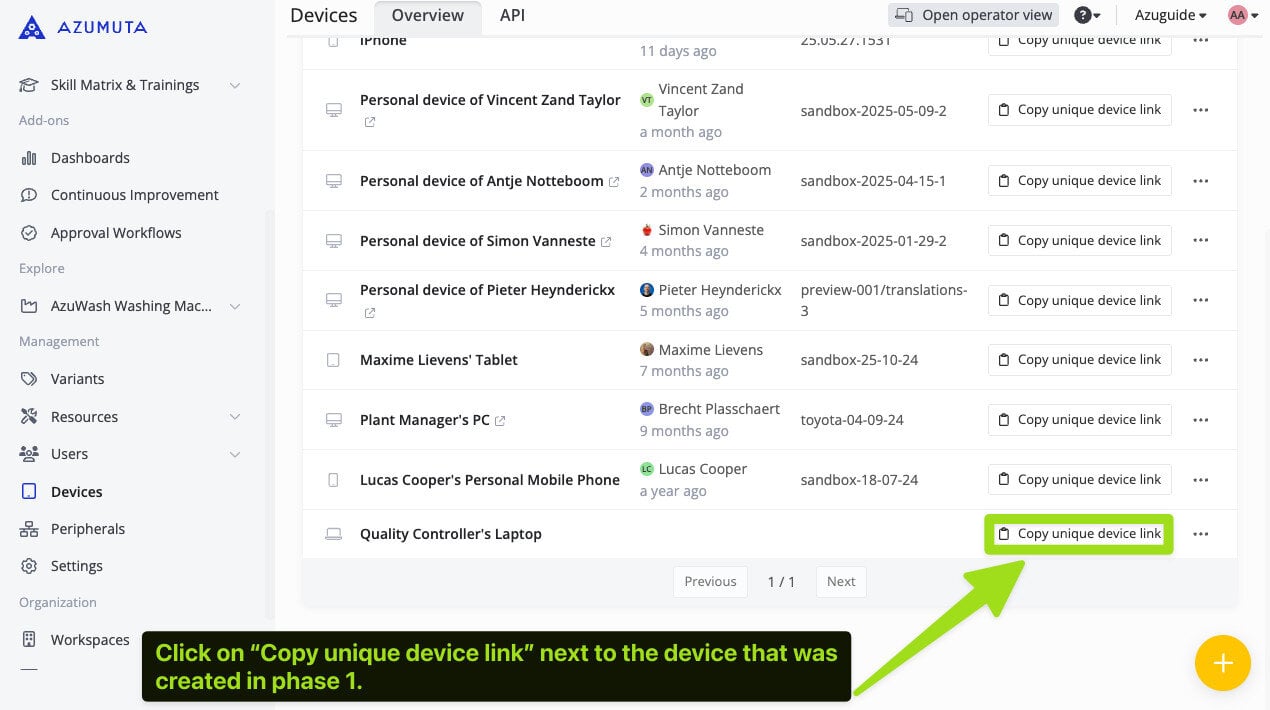Viewport: 1270px width, 710px height.
Task: Open the Azuguide workspace dropdown
Action: coord(1170,15)
